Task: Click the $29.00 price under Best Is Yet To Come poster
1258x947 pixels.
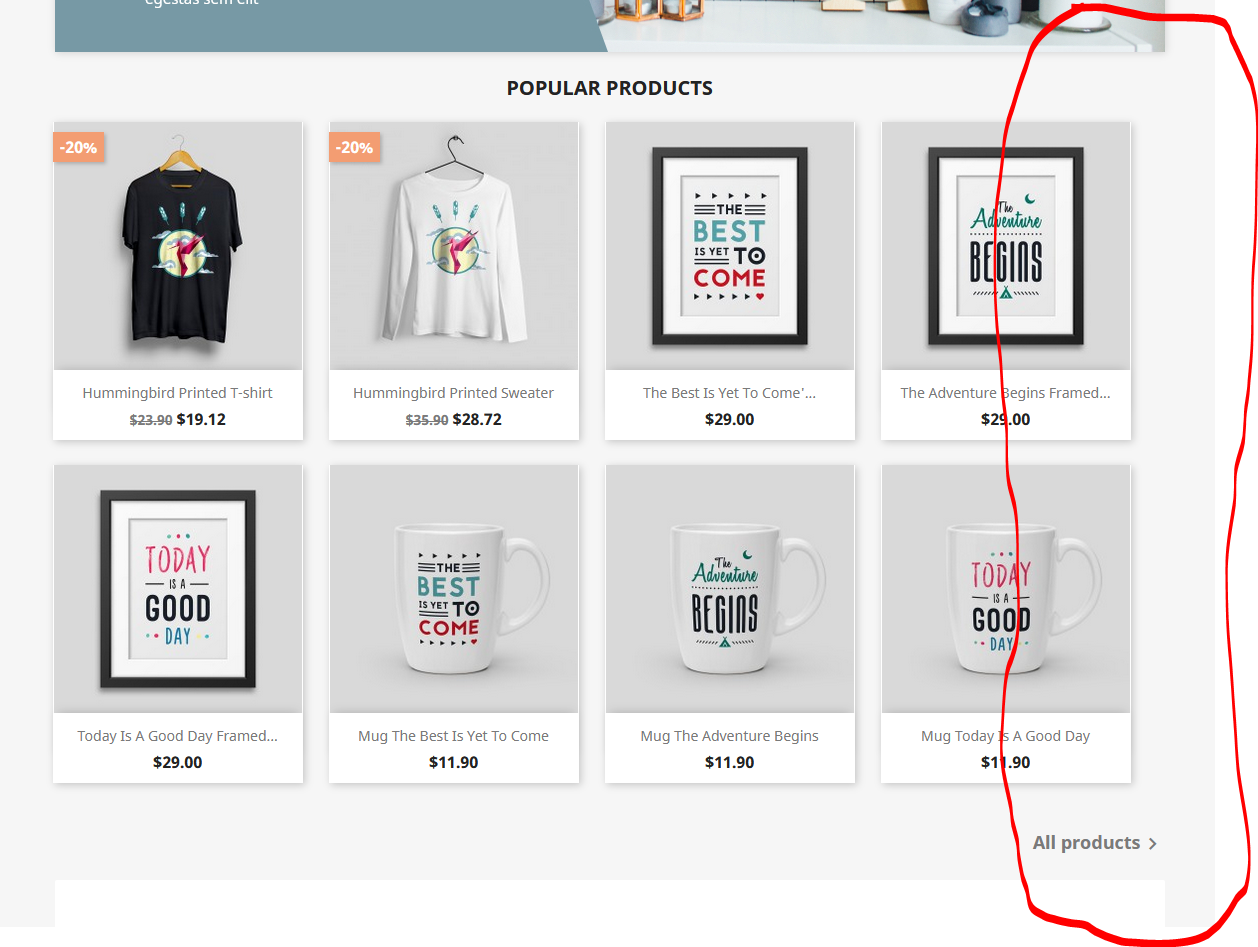Action: (730, 419)
